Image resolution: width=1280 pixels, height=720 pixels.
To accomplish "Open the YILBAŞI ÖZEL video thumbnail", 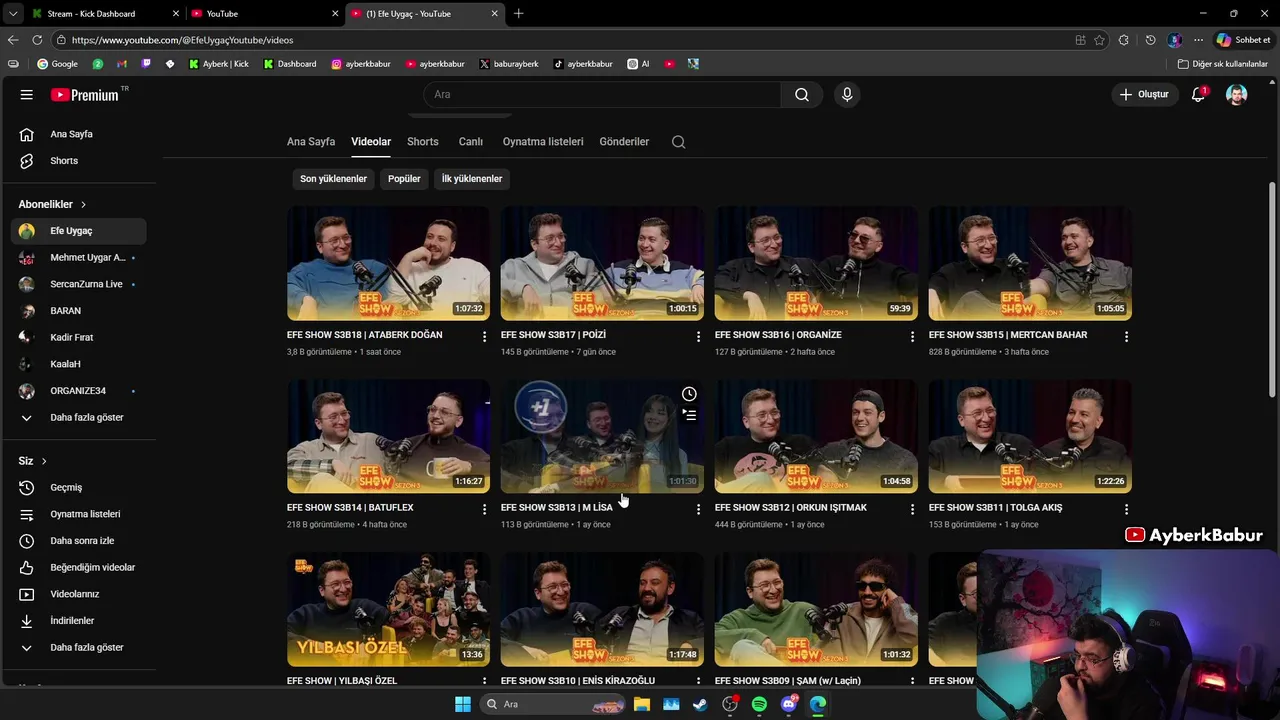I will click(388, 609).
